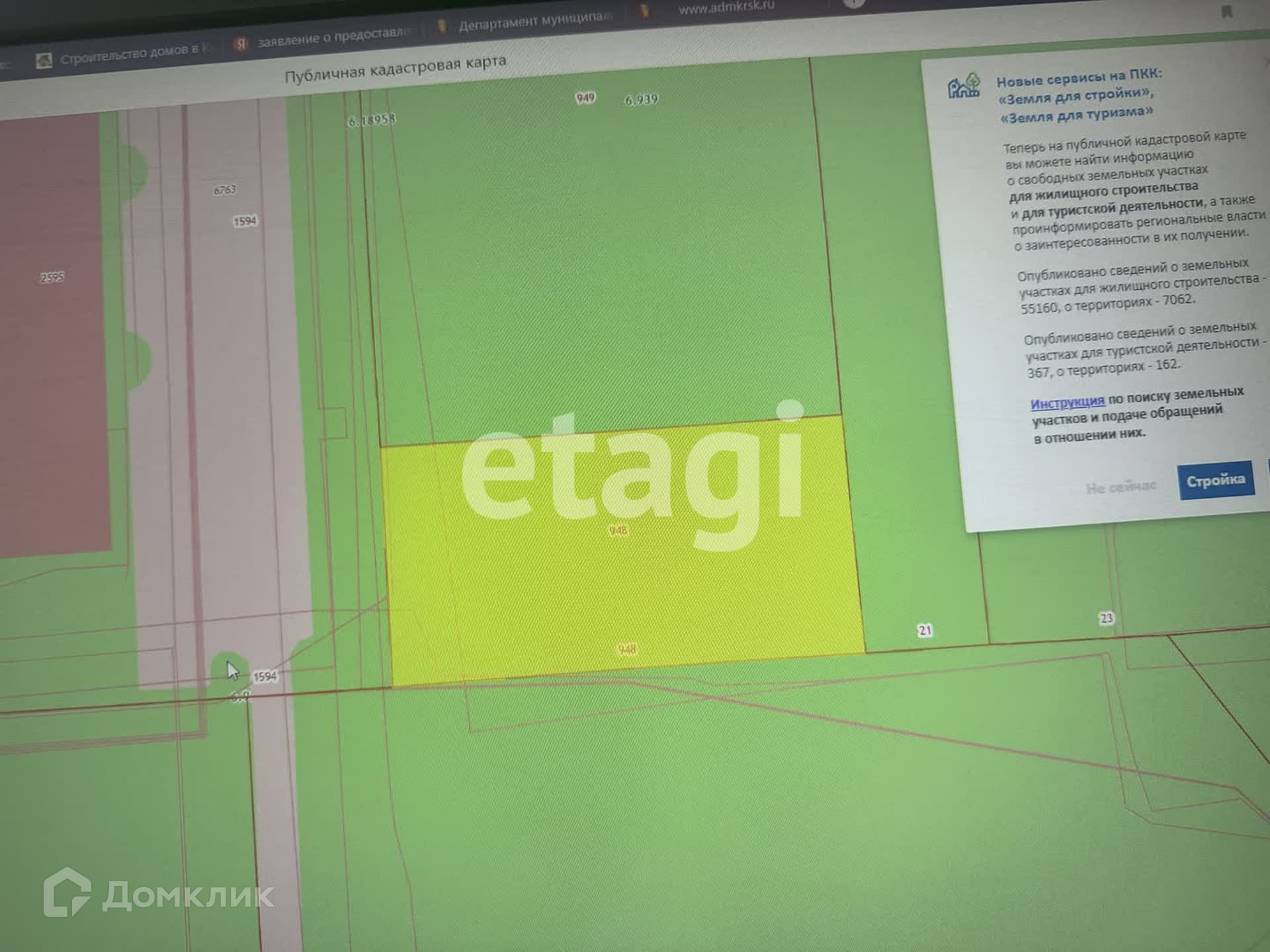Click parcel label 23 on the map
This screenshot has width=1270, height=952.
pyautogui.click(x=1106, y=618)
